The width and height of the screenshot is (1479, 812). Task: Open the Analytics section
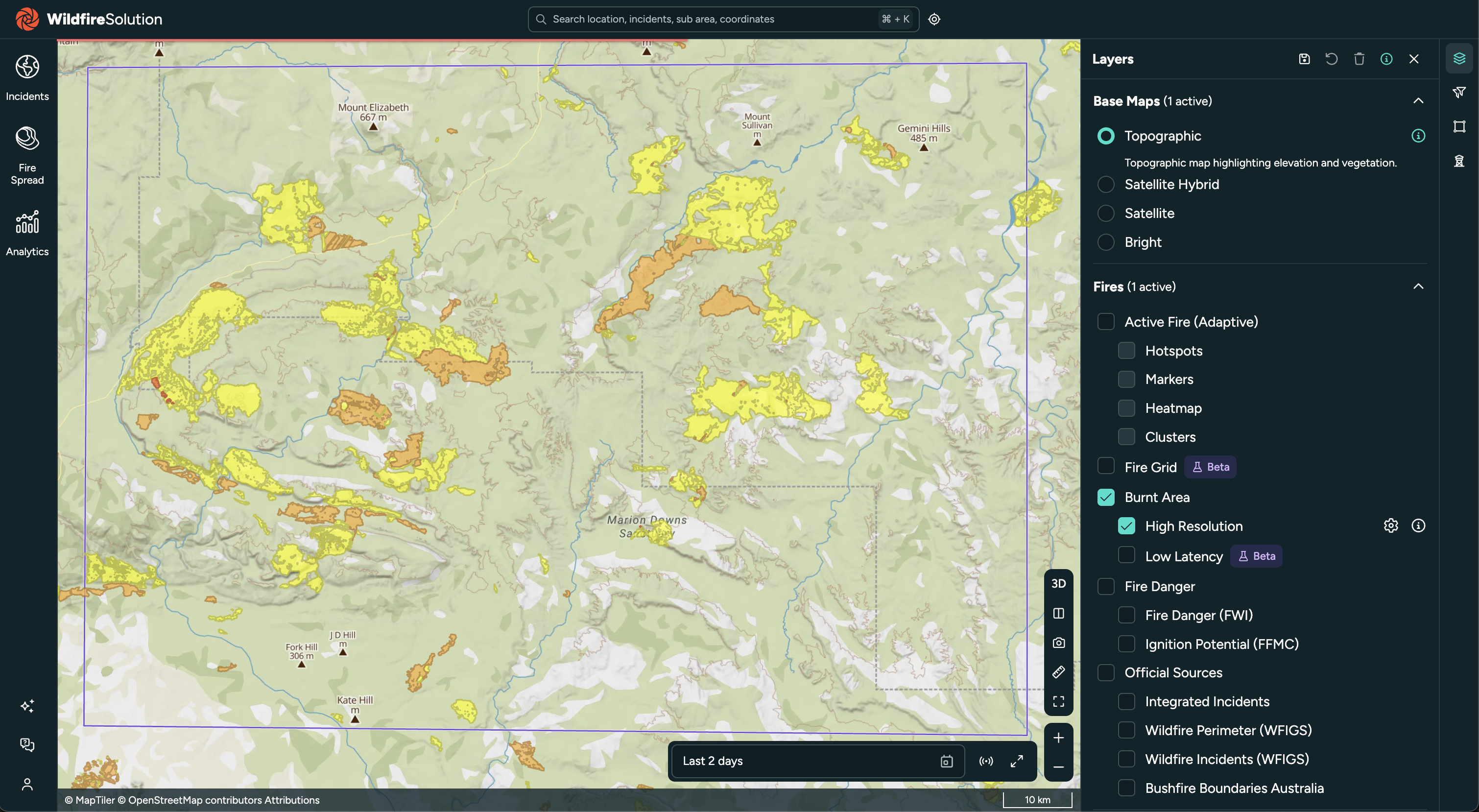[27, 234]
